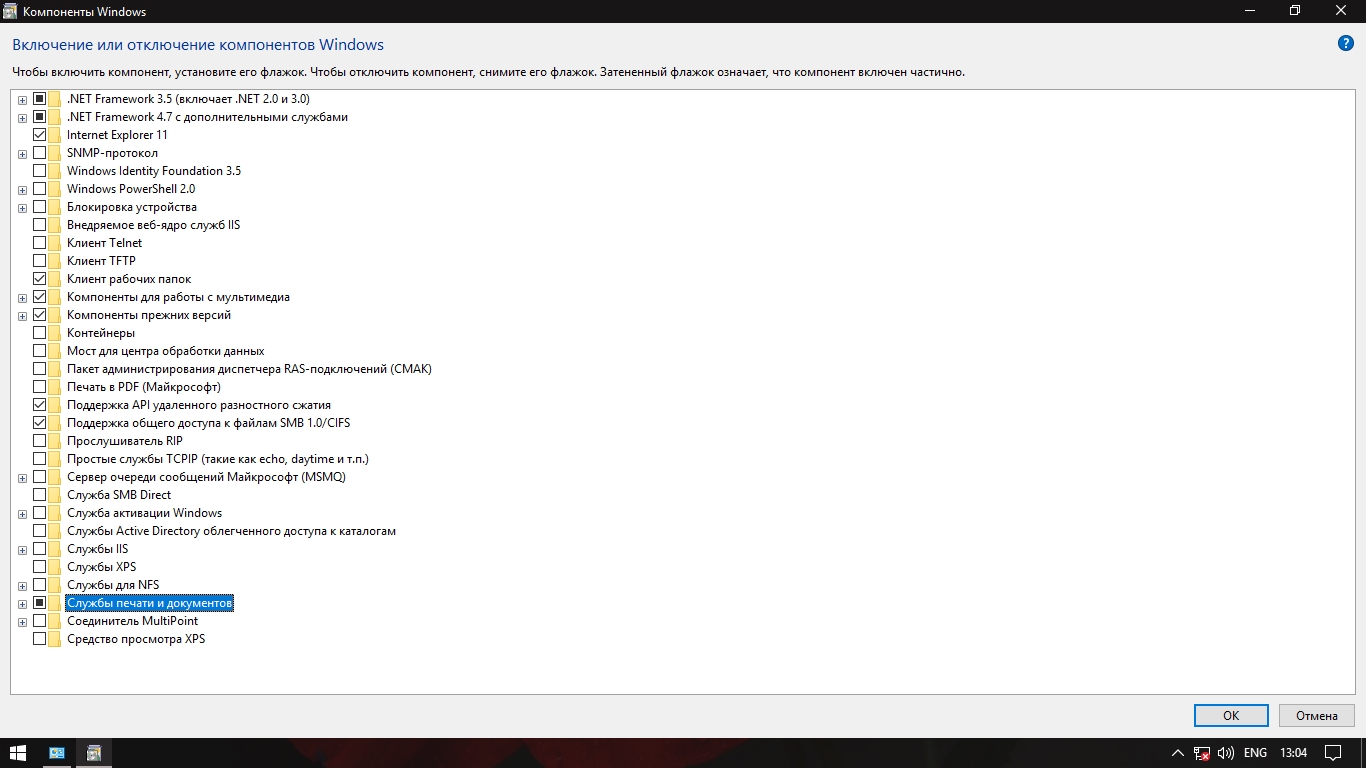The image size is (1366, 768).
Task: Select the Простые службы TCPIP row
Action: click(218, 459)
